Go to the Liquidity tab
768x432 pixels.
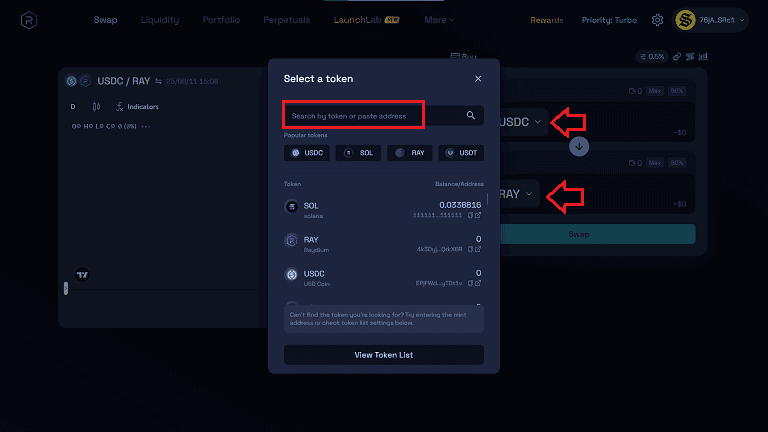160,20
